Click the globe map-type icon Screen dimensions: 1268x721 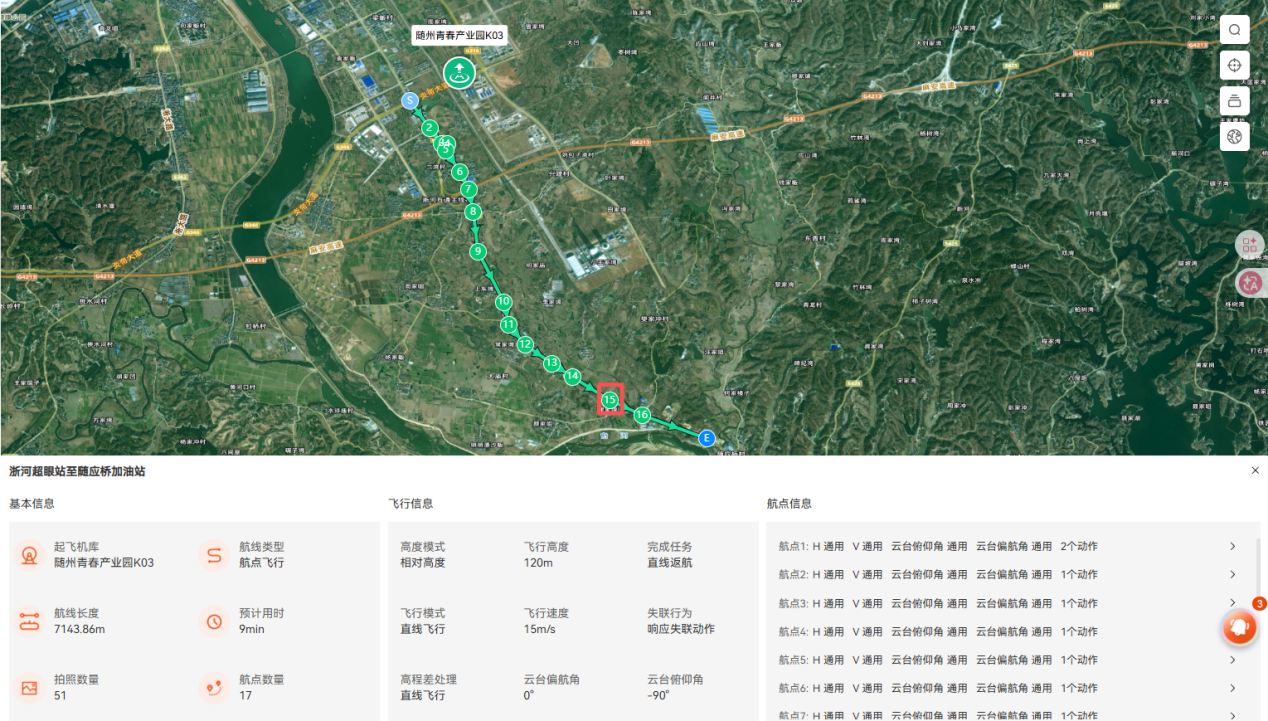[x=1234, y=136]
